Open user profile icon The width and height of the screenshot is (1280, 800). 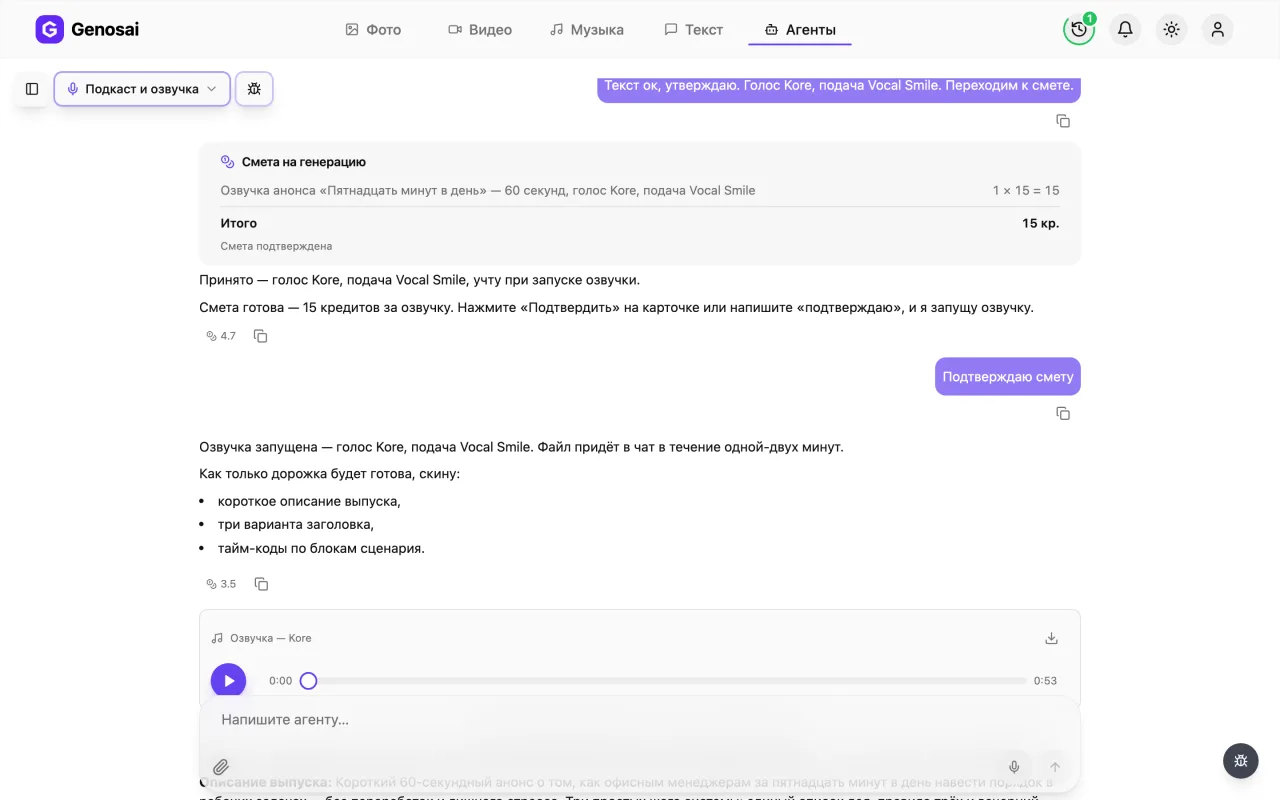(x=1217, y=30)
